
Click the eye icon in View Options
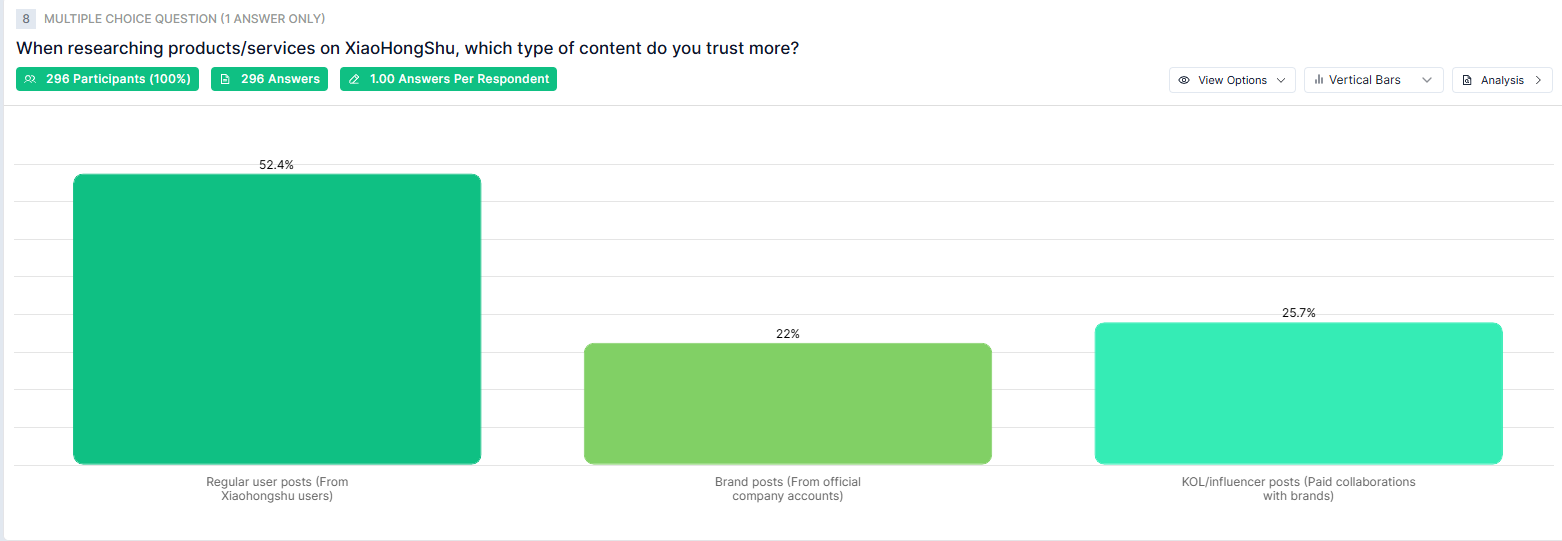1184,80
